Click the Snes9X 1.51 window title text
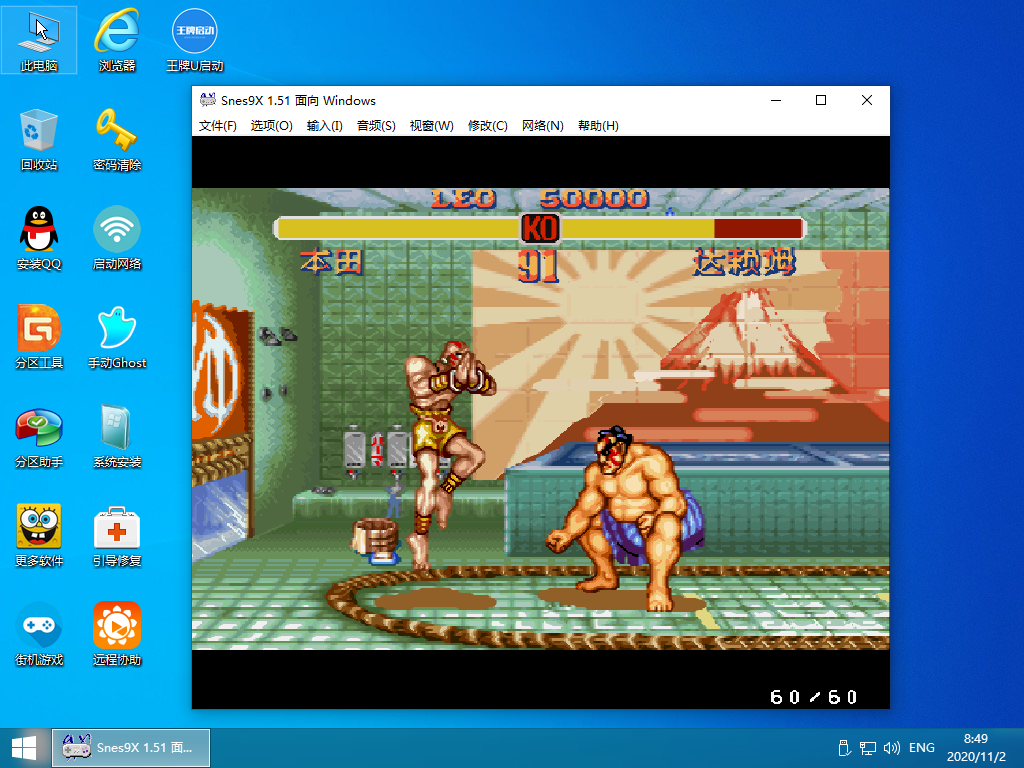This screenshot has height=768, width=1024. click(298, 101)
